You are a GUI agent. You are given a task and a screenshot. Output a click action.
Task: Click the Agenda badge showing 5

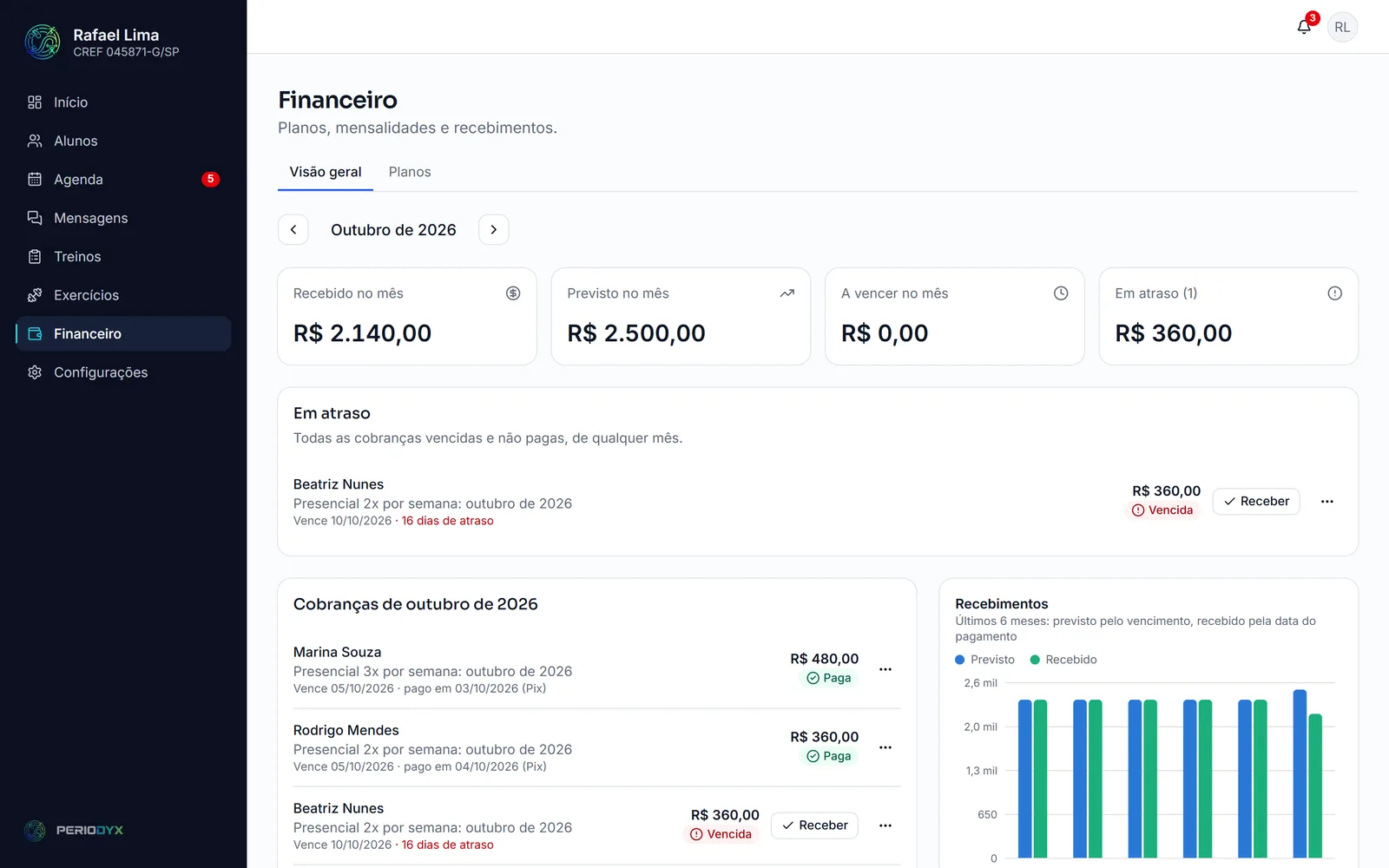click(210, 180)
